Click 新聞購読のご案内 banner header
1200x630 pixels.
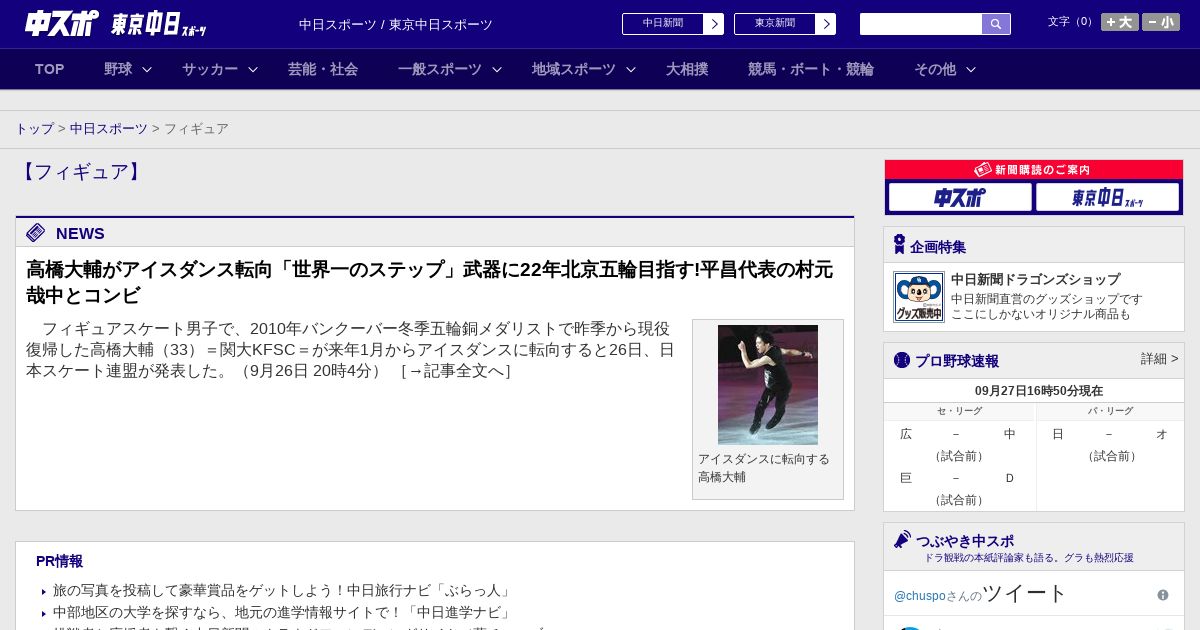(x=1034, y=170)
